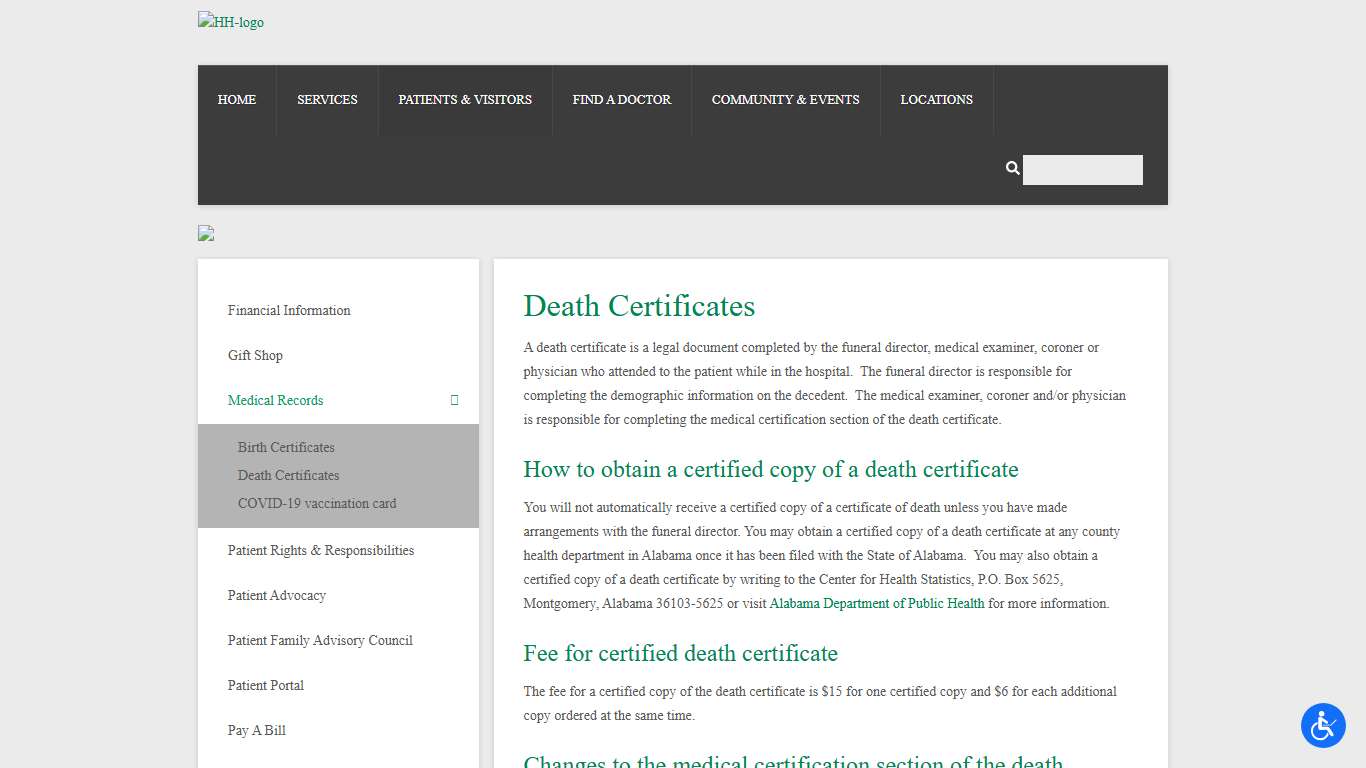Click the search magnifier icon

pyautogui.click(x=1012, y=168)
